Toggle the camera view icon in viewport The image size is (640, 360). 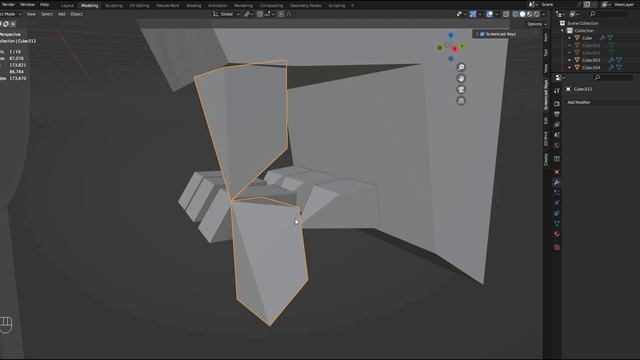pyautogui.click(x=461, y=89)
